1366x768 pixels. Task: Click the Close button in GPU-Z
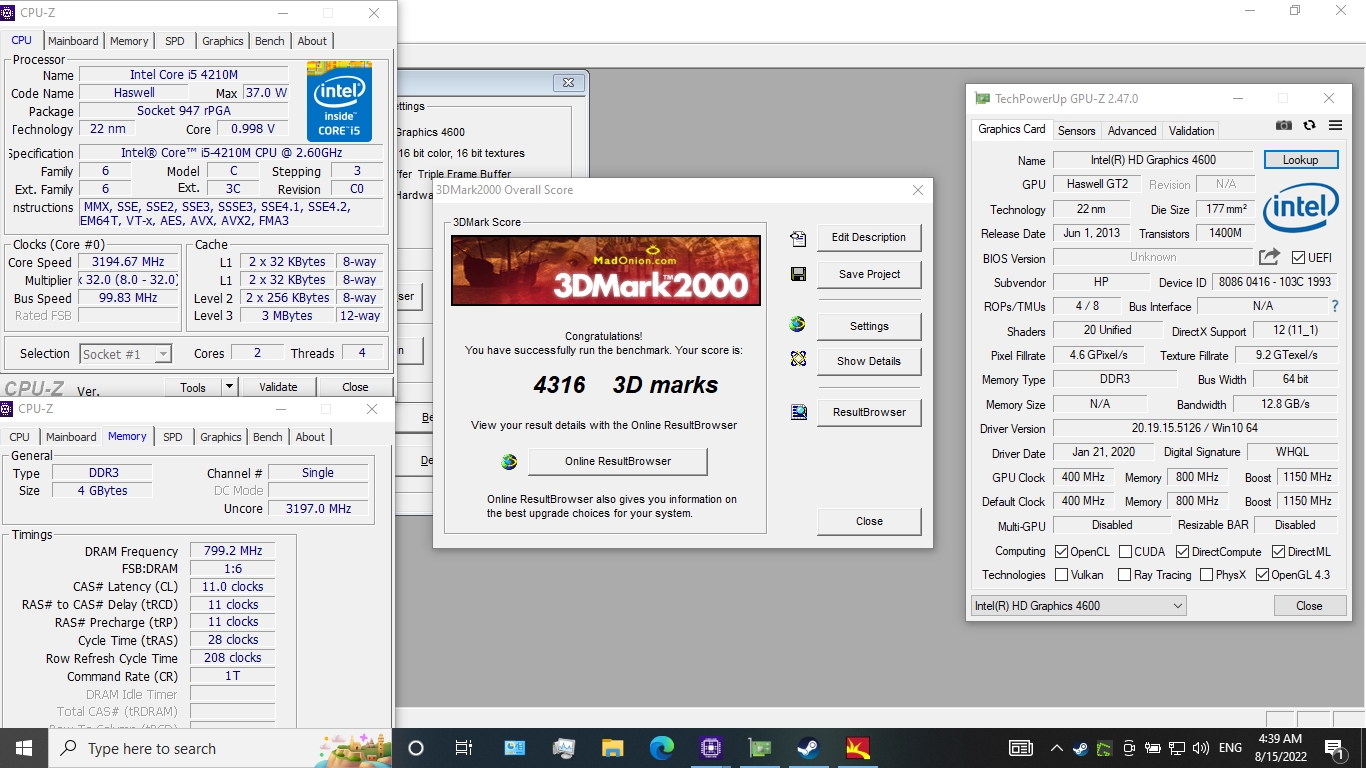tap(1309, 605)
